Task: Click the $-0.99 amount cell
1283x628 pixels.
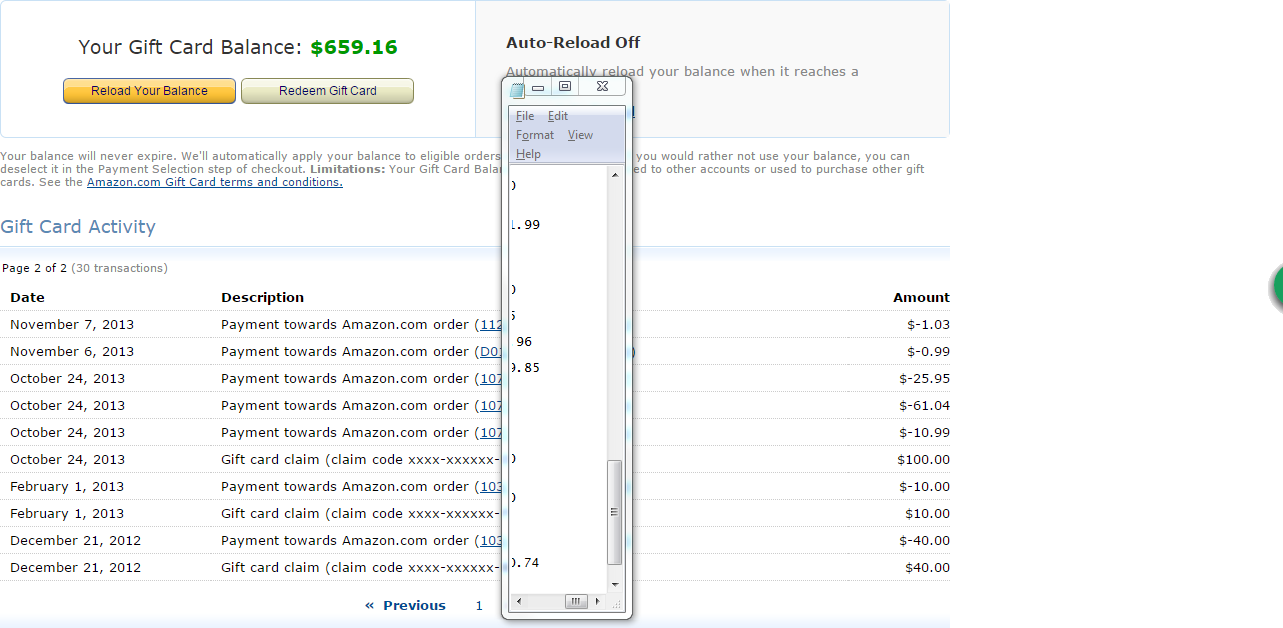Action: [928, 351]
